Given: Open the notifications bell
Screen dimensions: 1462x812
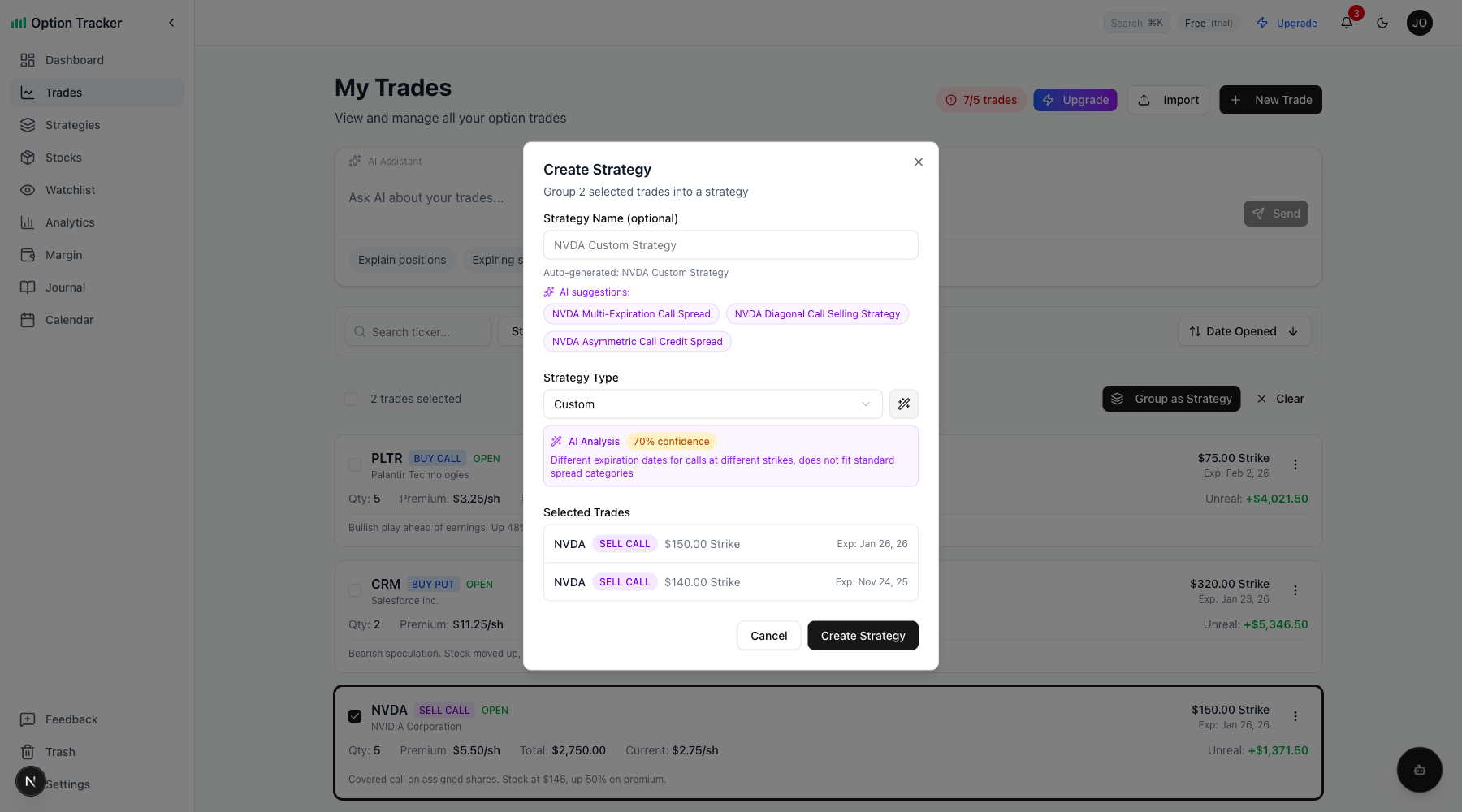Looking at the screenshot, I should pyautogui.click(x=1347, y=23).
